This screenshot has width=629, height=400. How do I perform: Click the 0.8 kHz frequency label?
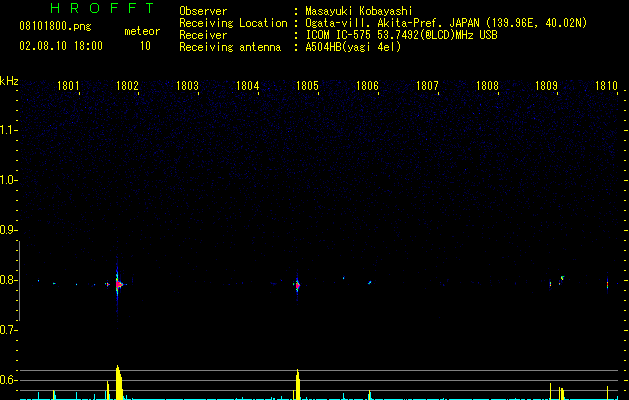pyautogui.click(x=9, y=280)
